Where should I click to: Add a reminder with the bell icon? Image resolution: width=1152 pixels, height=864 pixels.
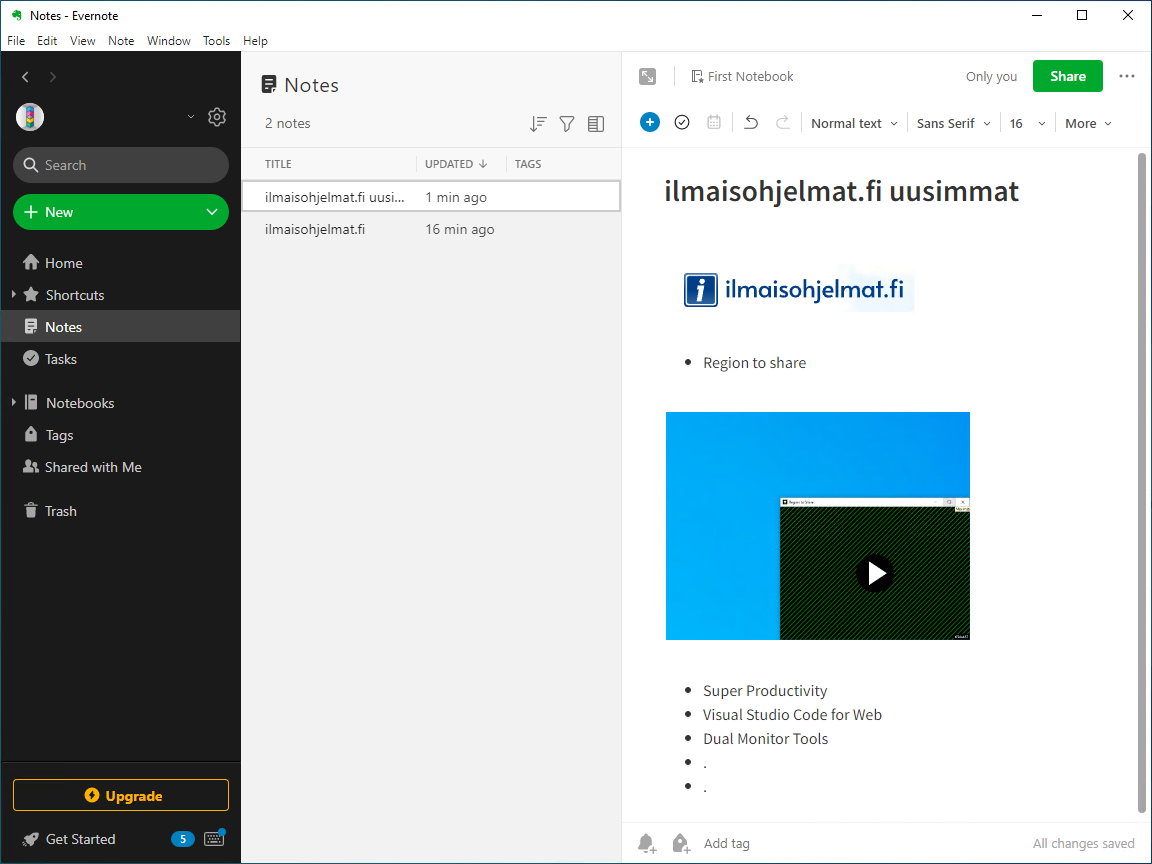click(x=647, y=843)
